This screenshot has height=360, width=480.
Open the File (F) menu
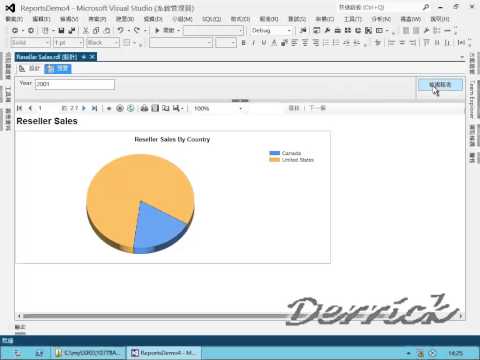click(14, 19)
